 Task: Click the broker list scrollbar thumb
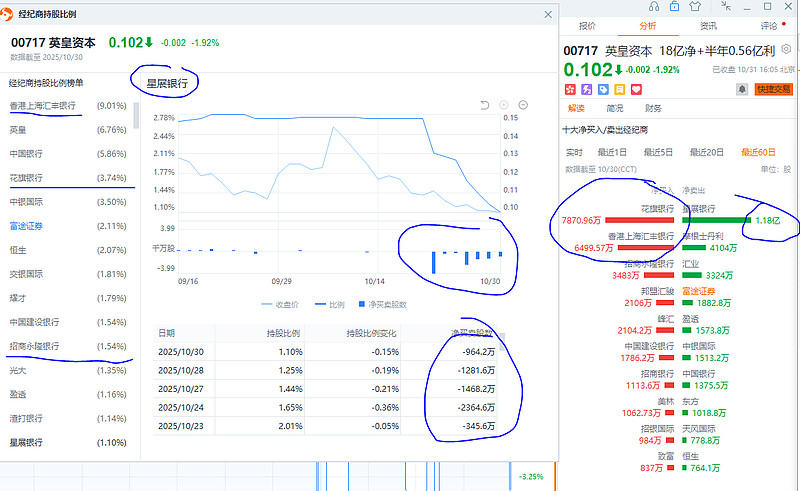point(136,115)
